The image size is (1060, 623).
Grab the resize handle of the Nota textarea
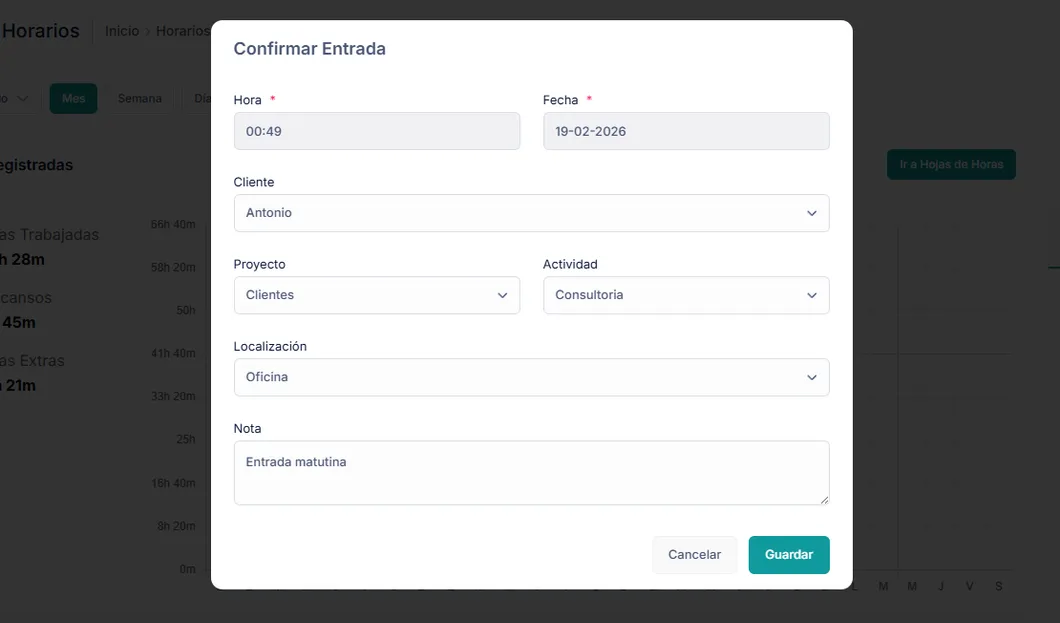click(824, 499)
